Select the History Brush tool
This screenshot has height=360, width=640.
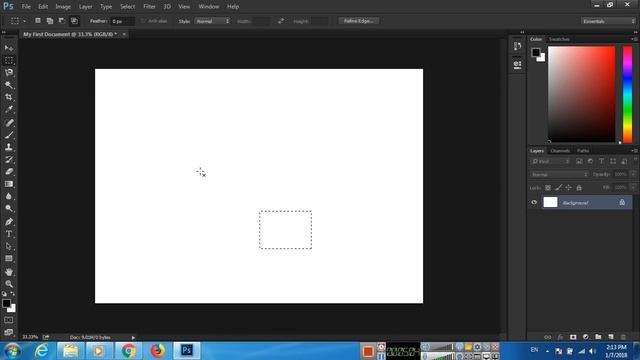coord(9,160)
